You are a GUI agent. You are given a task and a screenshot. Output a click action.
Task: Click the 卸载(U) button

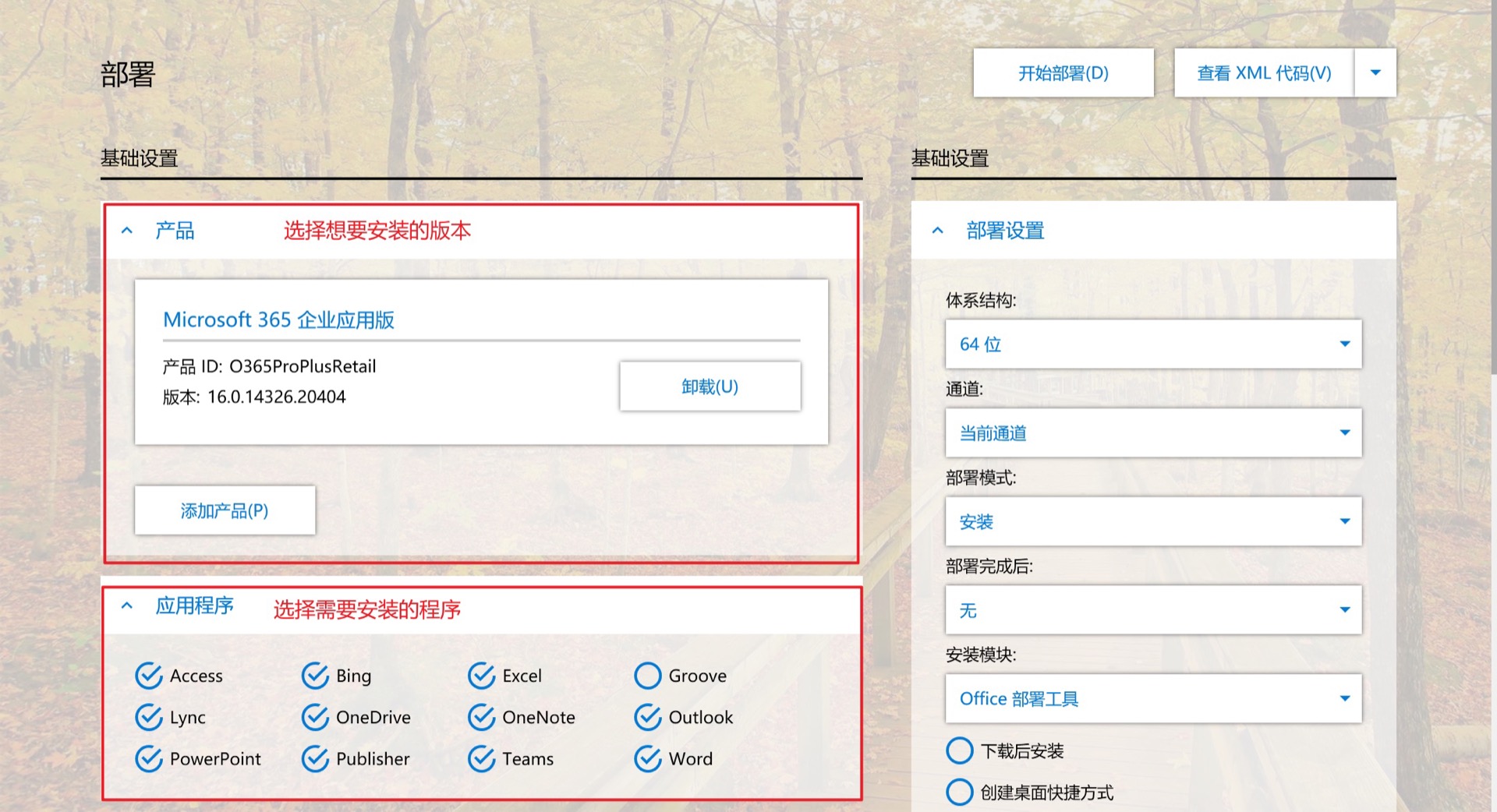(710, 386)
